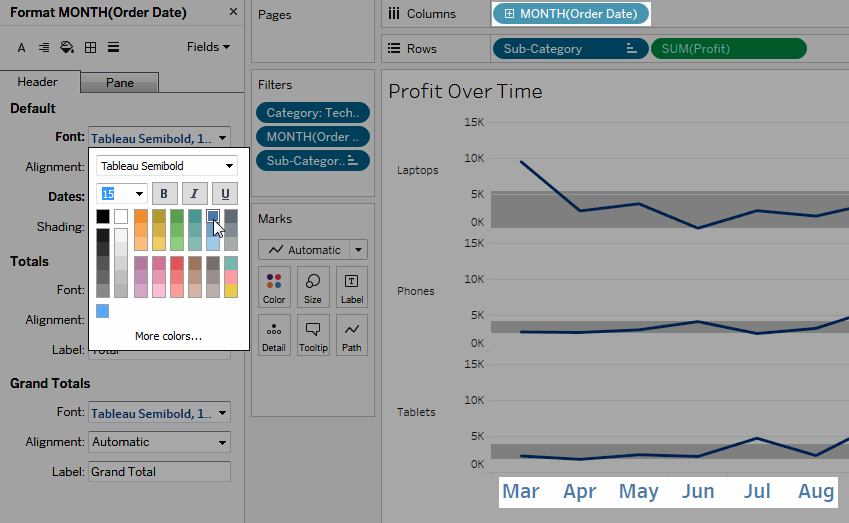
Task: Open the Color marks card
Action: tap(274, 287)
